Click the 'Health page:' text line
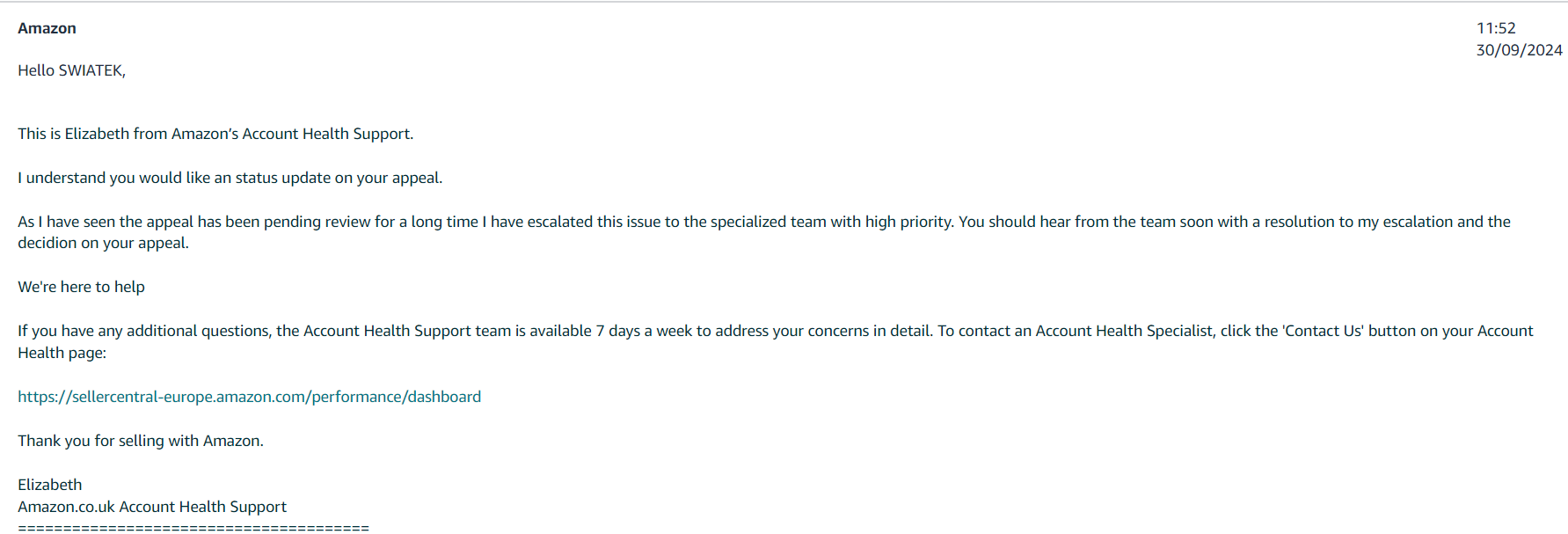 click(x=62, y=353)
